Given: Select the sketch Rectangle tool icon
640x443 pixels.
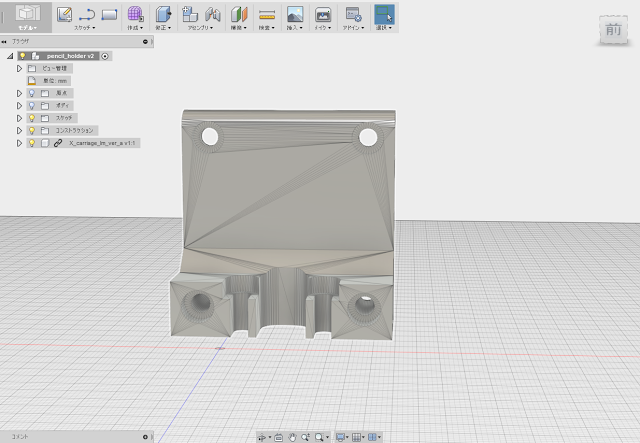Looking at the screenshot, I should click(109, 14).
